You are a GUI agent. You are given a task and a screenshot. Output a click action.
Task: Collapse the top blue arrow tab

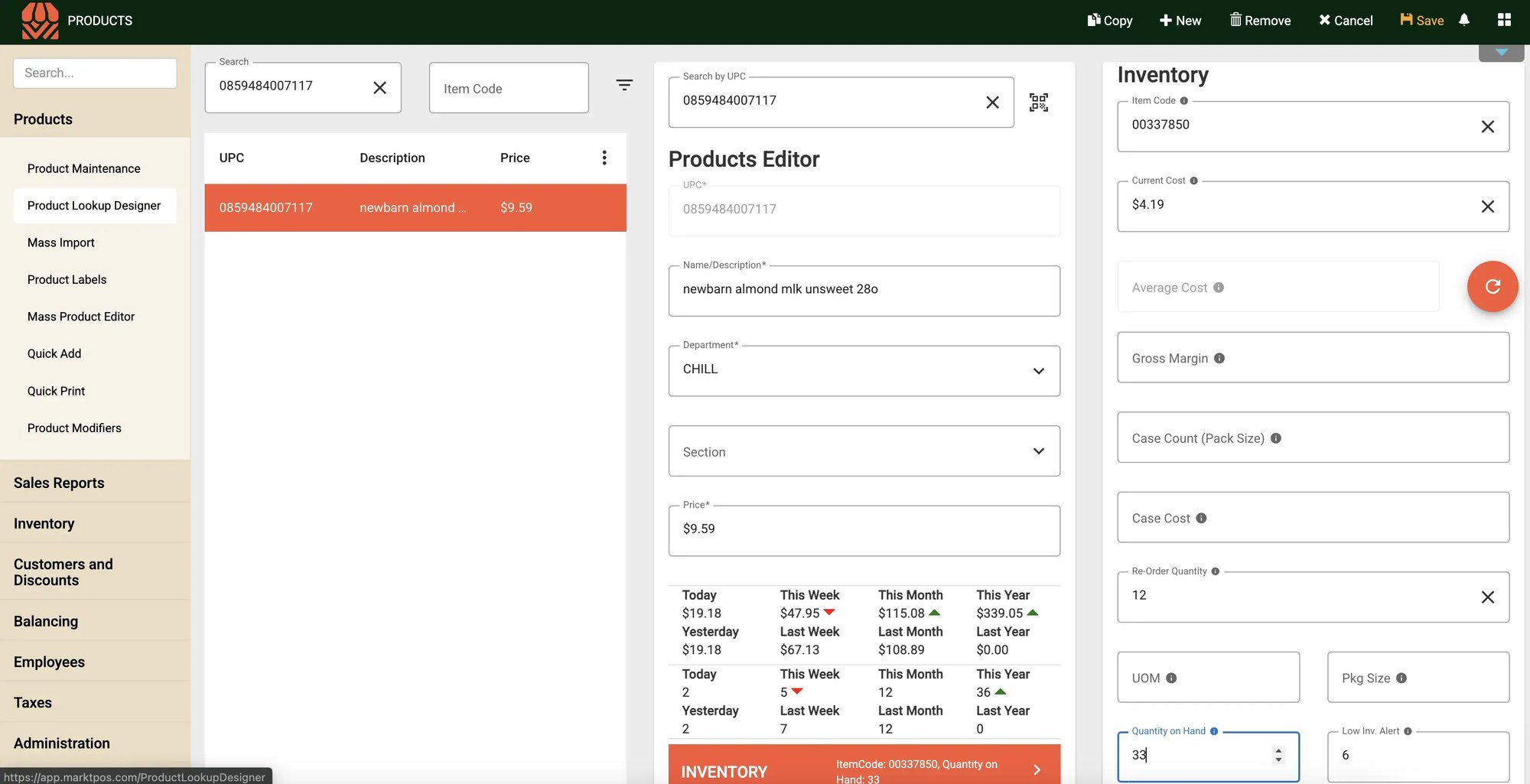pyautogui.click(x=1501, y=53)
